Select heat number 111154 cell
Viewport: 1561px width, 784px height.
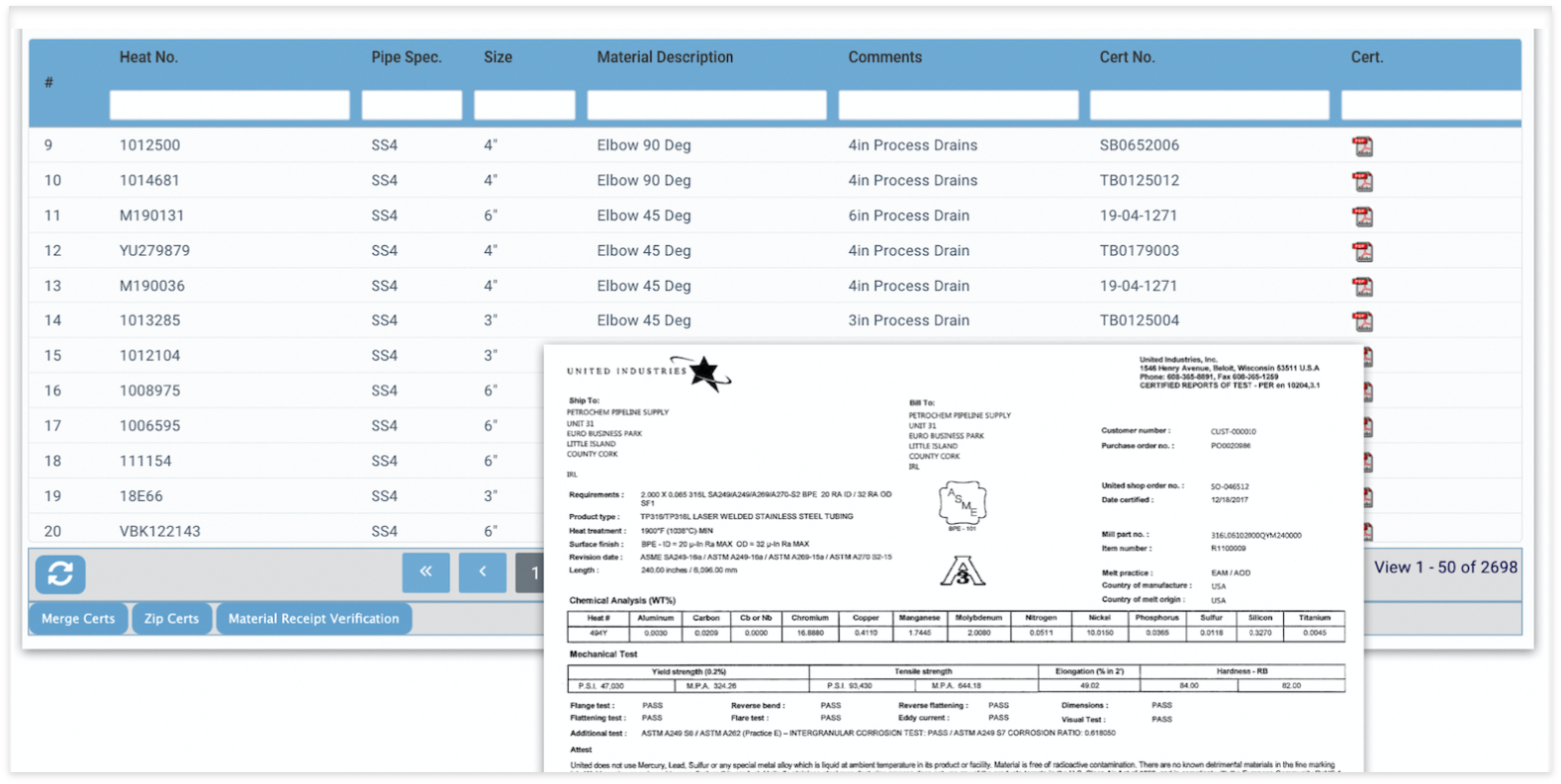pos(145,462)
